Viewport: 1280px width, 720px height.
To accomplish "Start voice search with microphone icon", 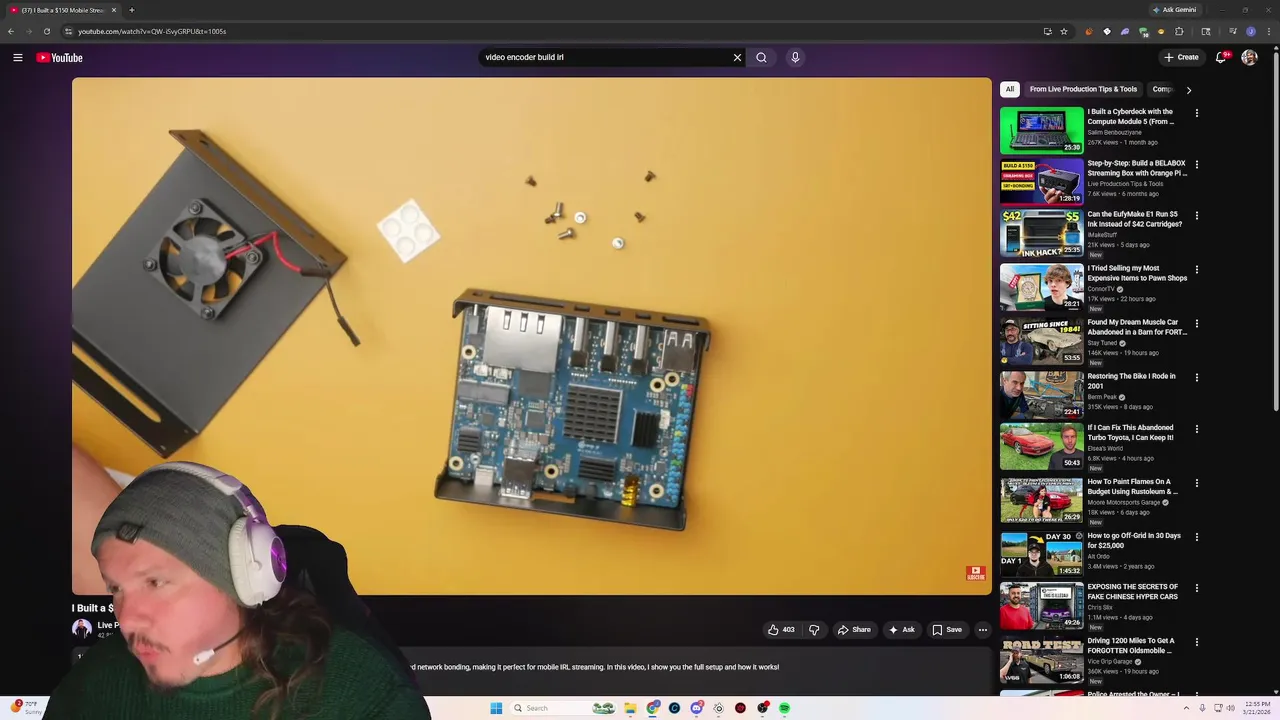I will click(795, 57).
